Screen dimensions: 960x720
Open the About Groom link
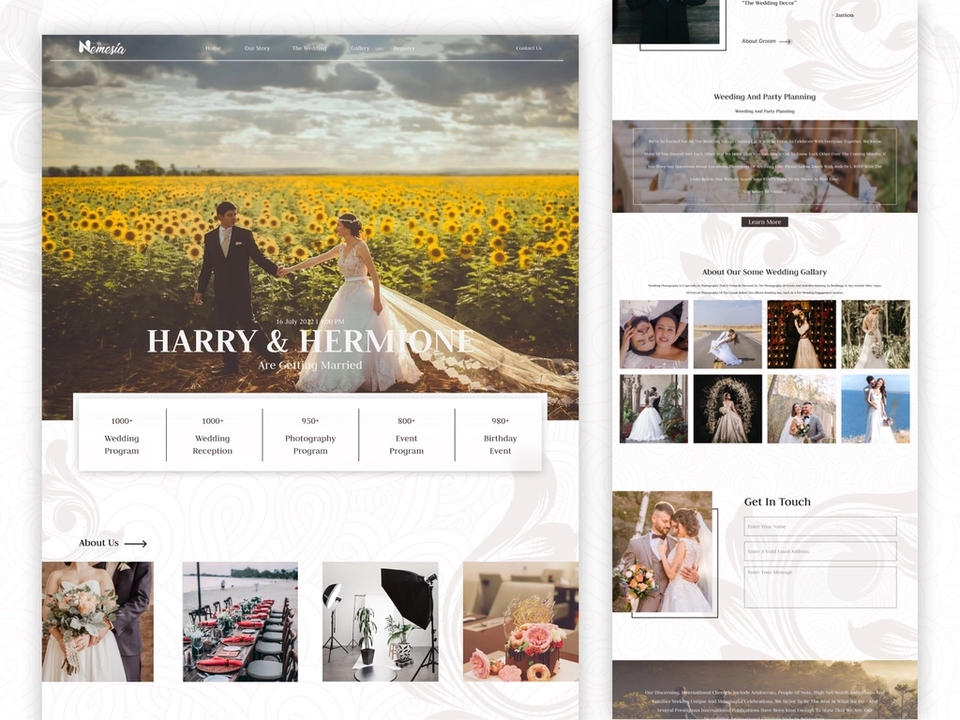click(x=759, y=41)
